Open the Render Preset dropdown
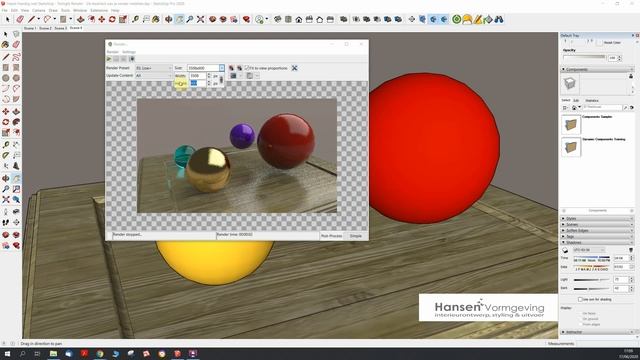The height and width of the screenshot is (360, 640). (x=154, y=68)
